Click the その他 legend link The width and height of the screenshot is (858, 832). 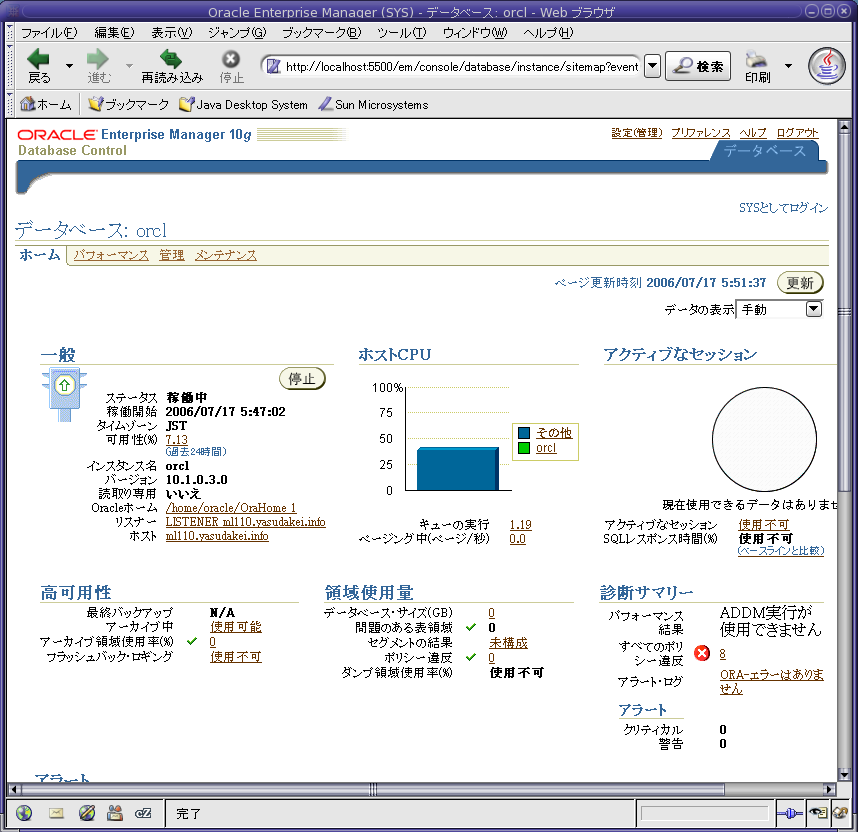pyautogui.click(x=554, y=433)
